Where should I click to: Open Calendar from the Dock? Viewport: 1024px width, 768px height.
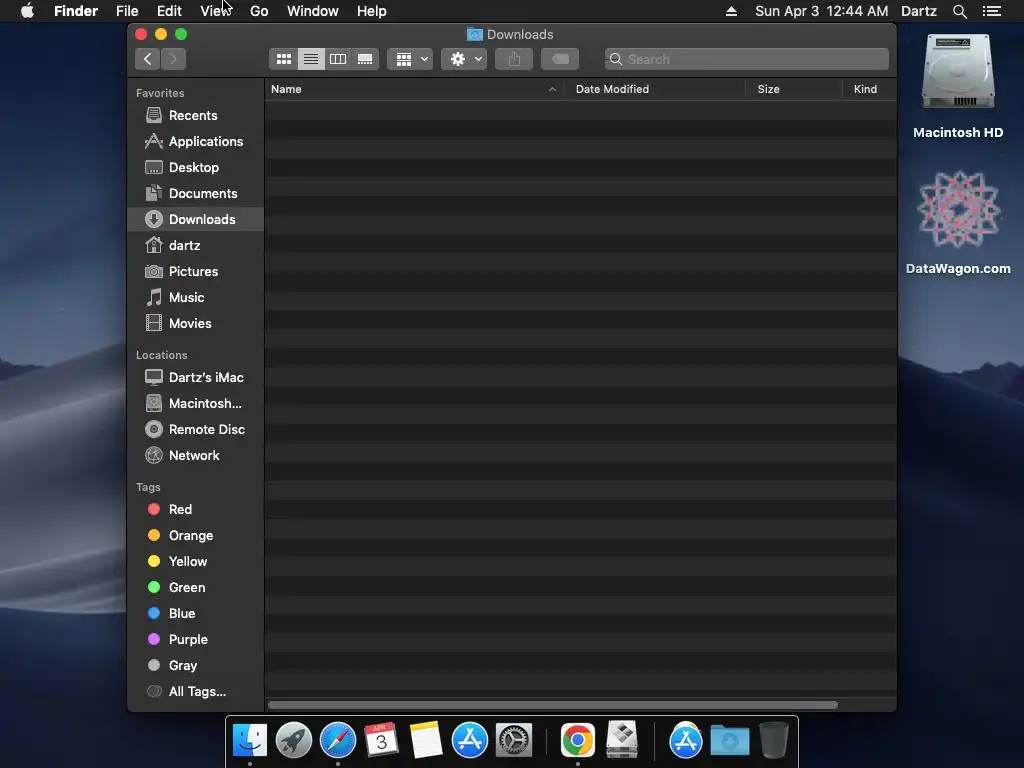click(x=381, y=740)
